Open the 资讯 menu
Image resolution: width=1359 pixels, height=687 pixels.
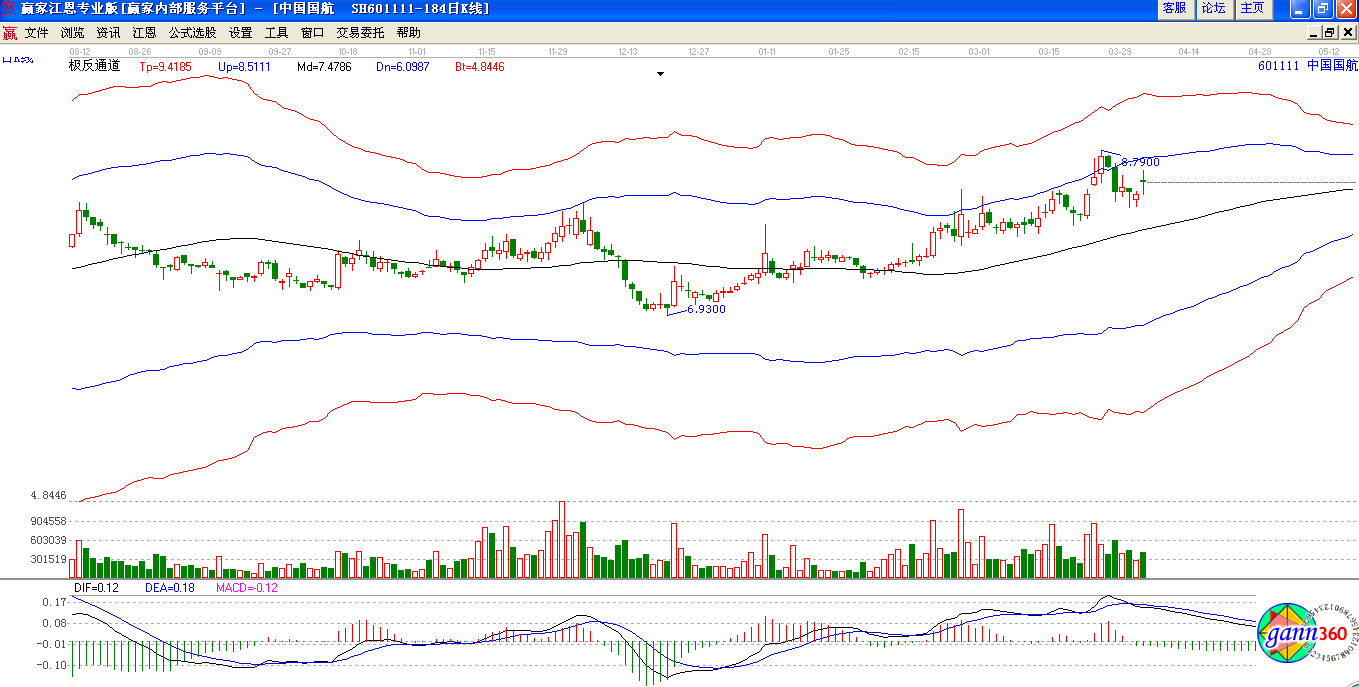click(108, 33)
